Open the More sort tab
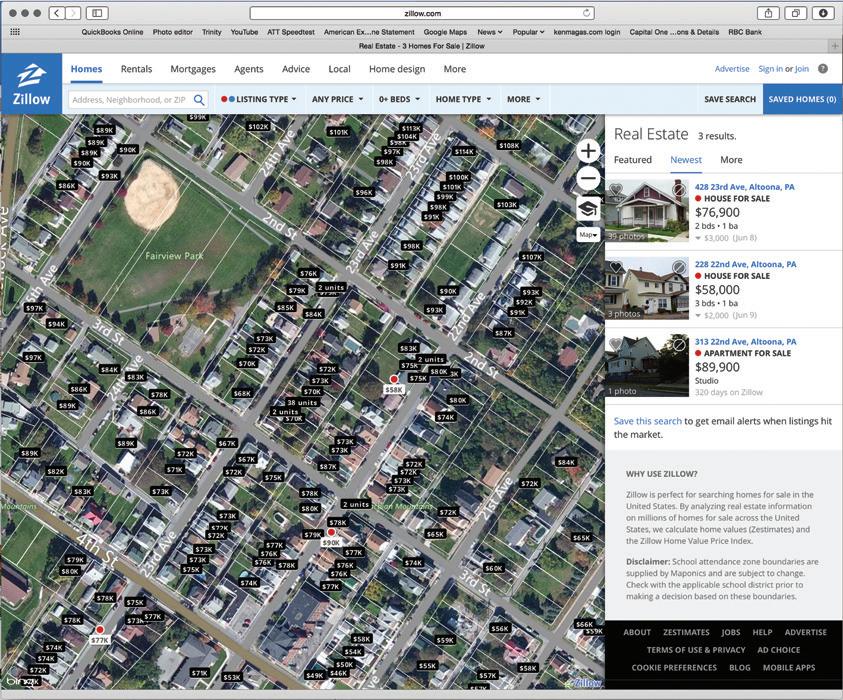The width and height of the screenshot is (843, 700). pos(731,160)
